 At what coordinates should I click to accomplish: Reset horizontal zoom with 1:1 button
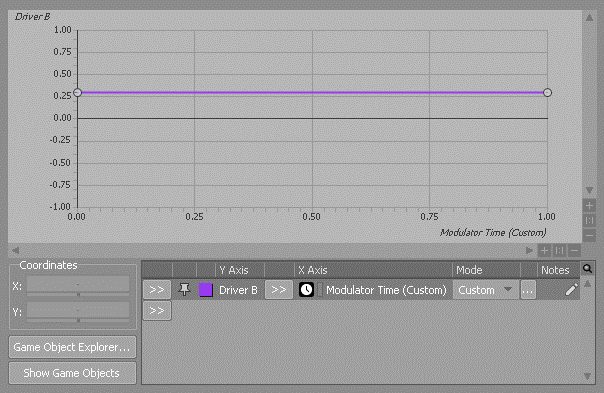coord(559,251)
